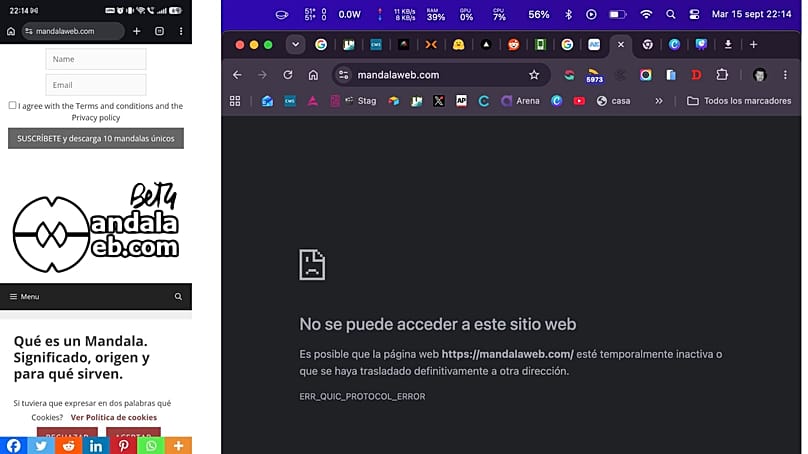This screenshot has height=454, width=808.
Task: Switch to the Chrome icon tab
Action: tap(647, 45)
